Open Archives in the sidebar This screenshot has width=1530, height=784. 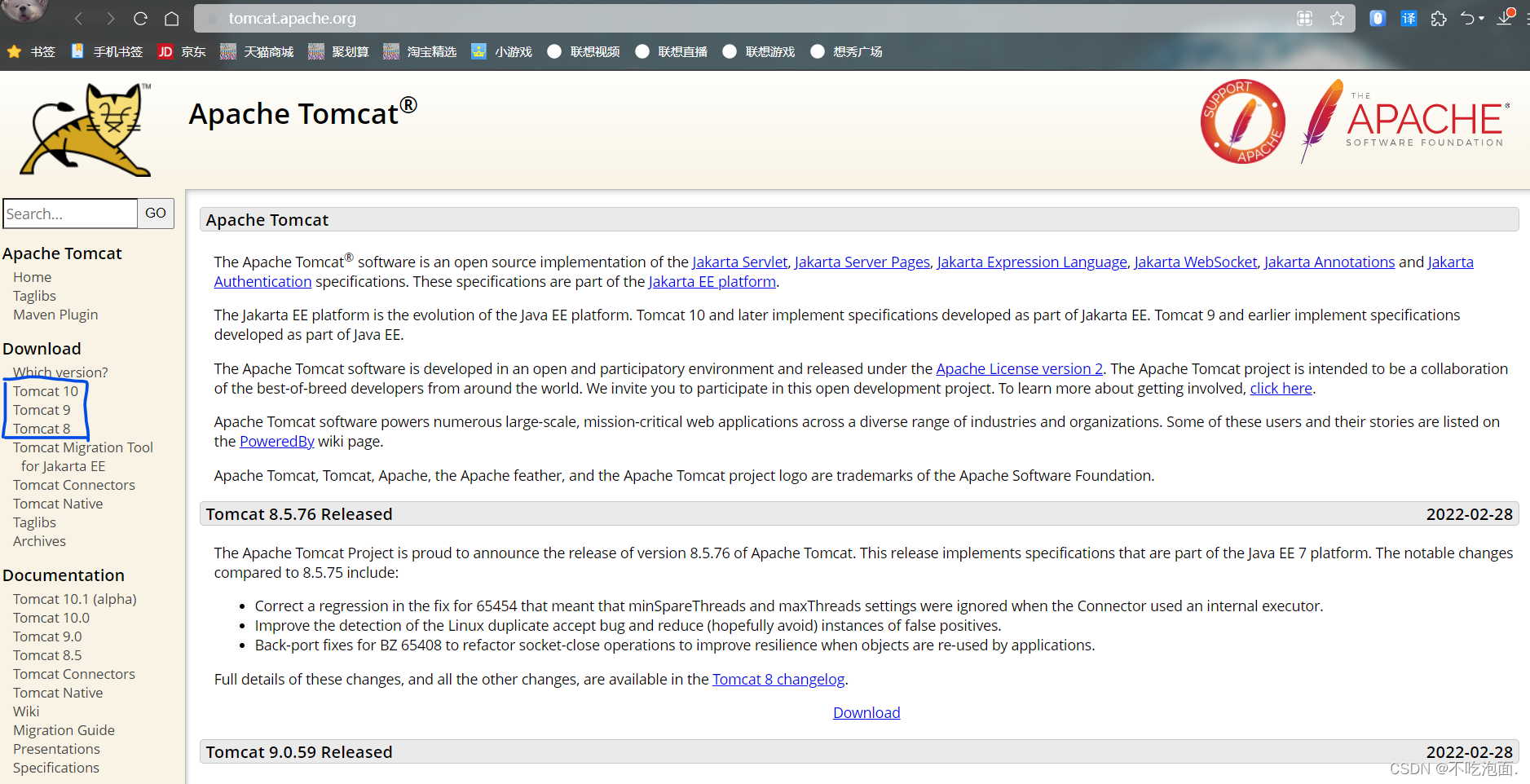pos(39,541)
